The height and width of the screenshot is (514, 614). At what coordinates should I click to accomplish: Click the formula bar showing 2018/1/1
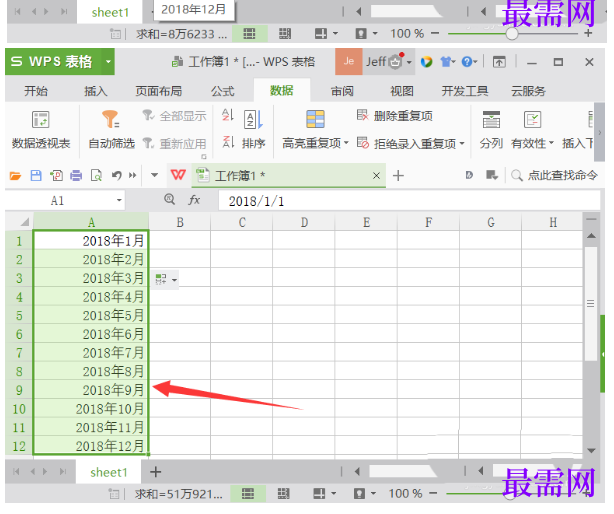(409, 201)
